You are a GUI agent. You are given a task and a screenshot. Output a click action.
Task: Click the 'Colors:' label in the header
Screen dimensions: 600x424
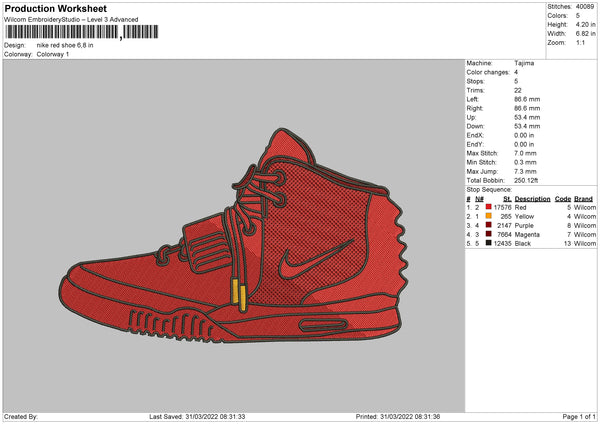coord(557,16)
